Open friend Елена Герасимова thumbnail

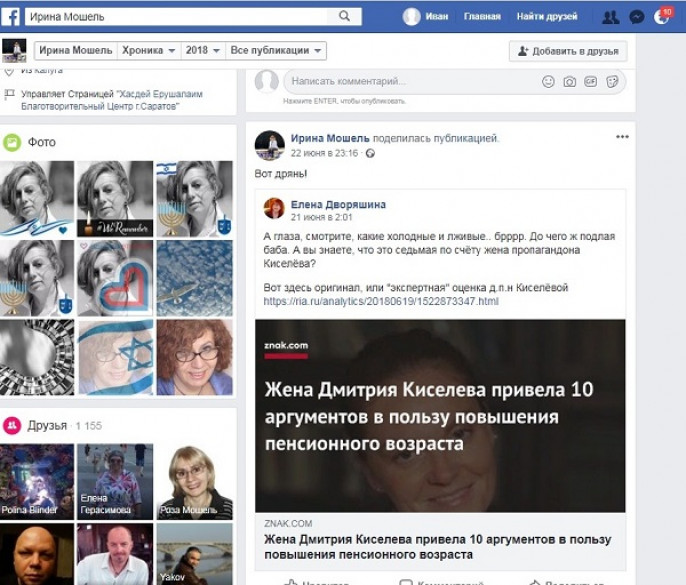(x=116, y=482)
